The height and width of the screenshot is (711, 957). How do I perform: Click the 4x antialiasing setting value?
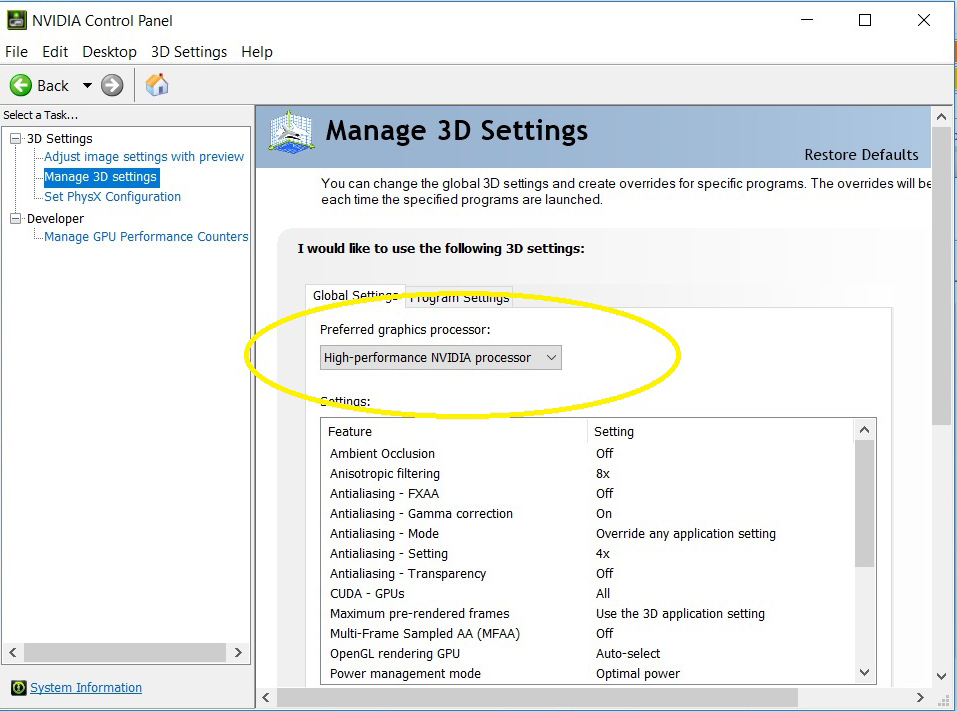coord(603,554)
